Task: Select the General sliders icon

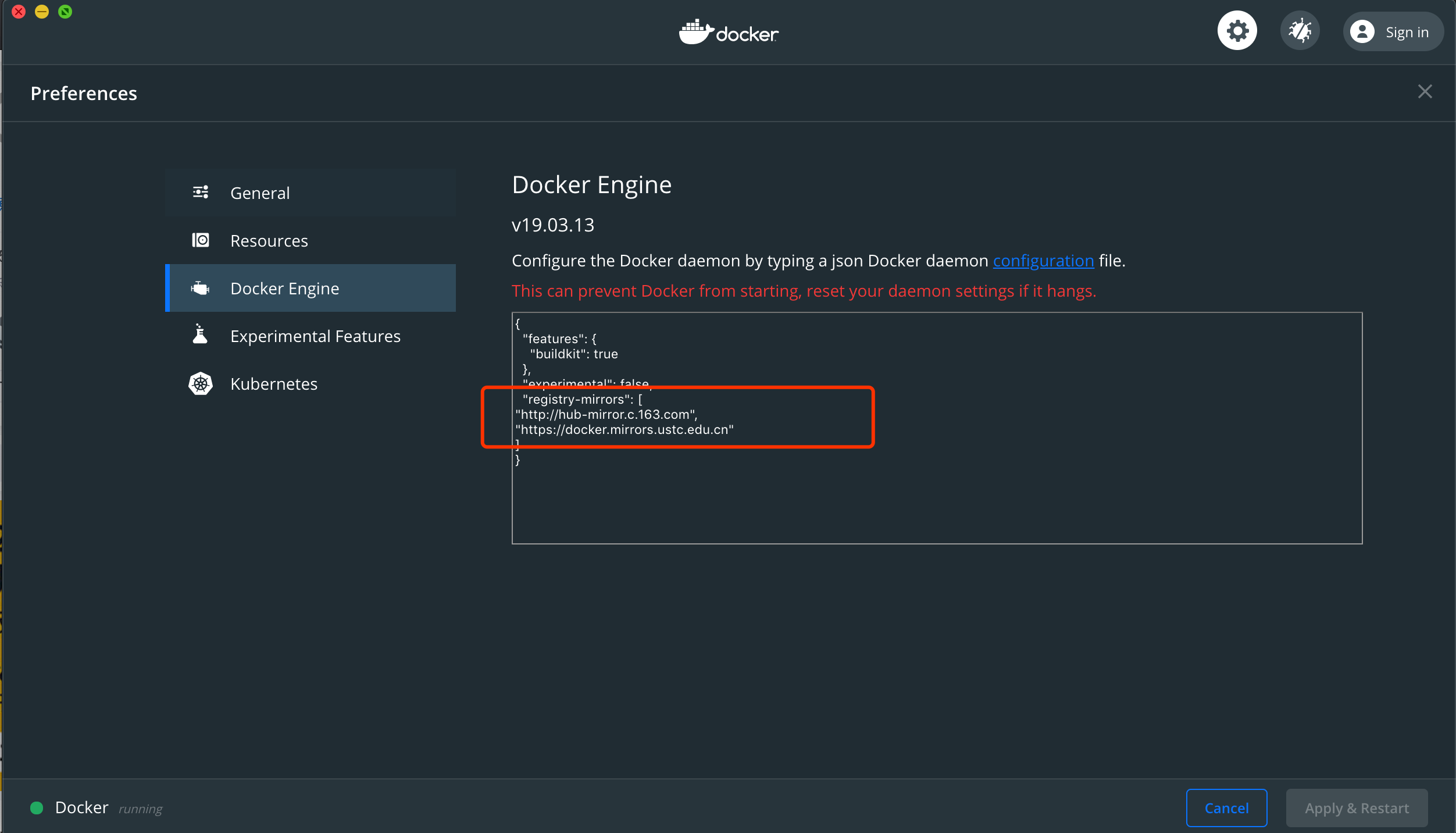Action: point(201,192)
